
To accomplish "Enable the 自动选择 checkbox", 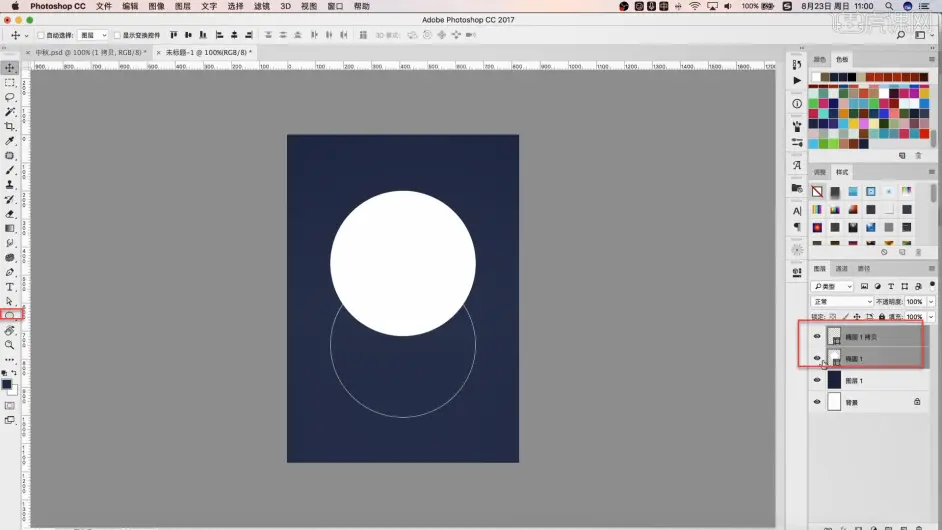I will pos(41,35).
